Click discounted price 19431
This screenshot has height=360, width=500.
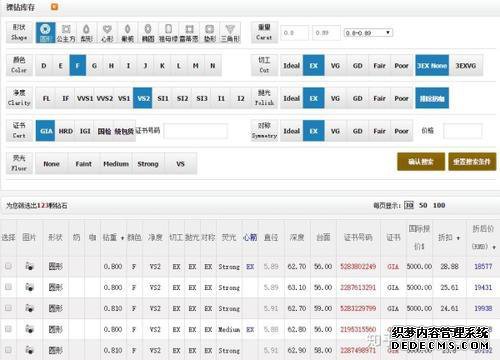(483, 287)
